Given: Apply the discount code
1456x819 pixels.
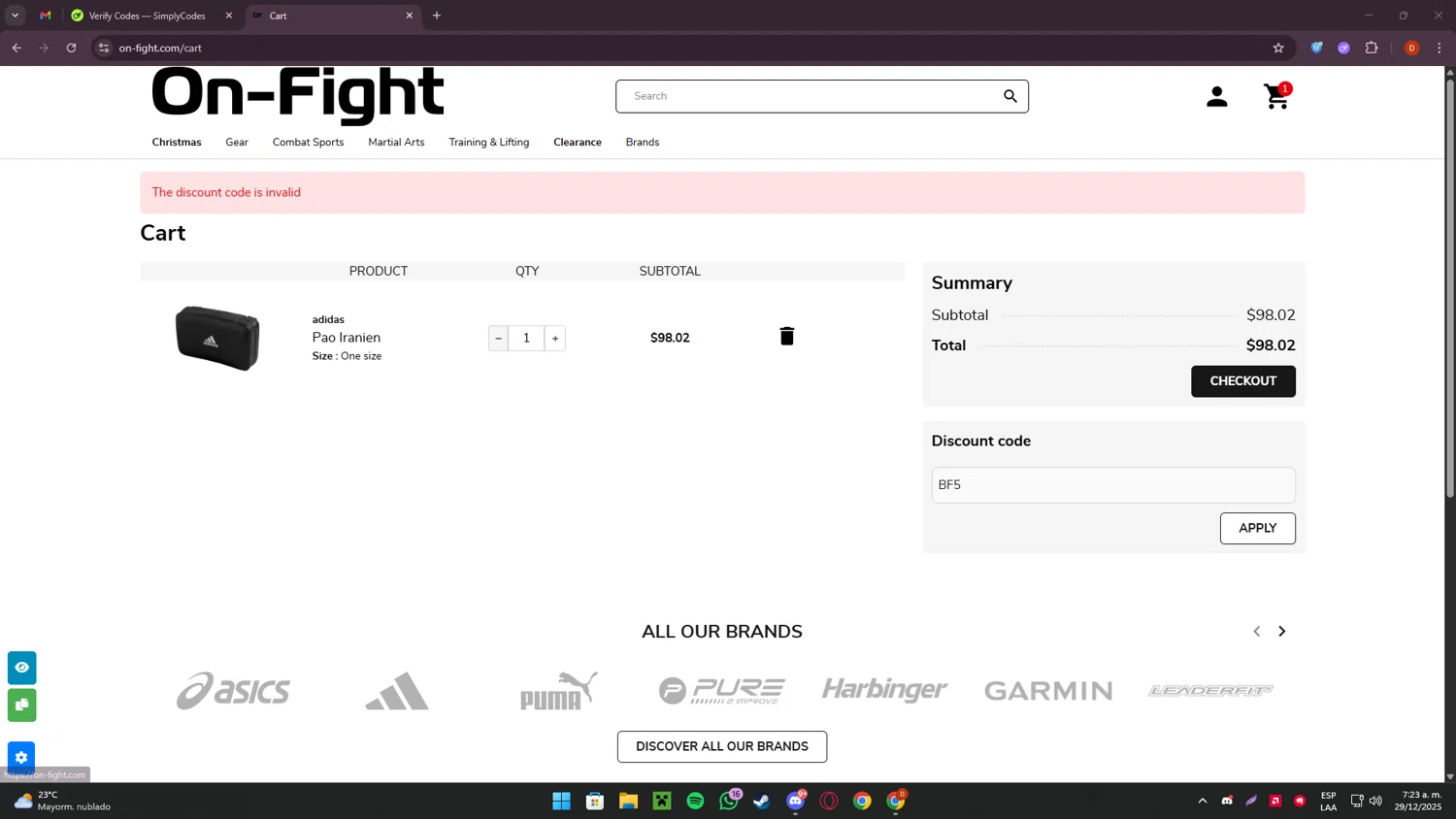Looking at the screenshot, I should point(1257,528).
